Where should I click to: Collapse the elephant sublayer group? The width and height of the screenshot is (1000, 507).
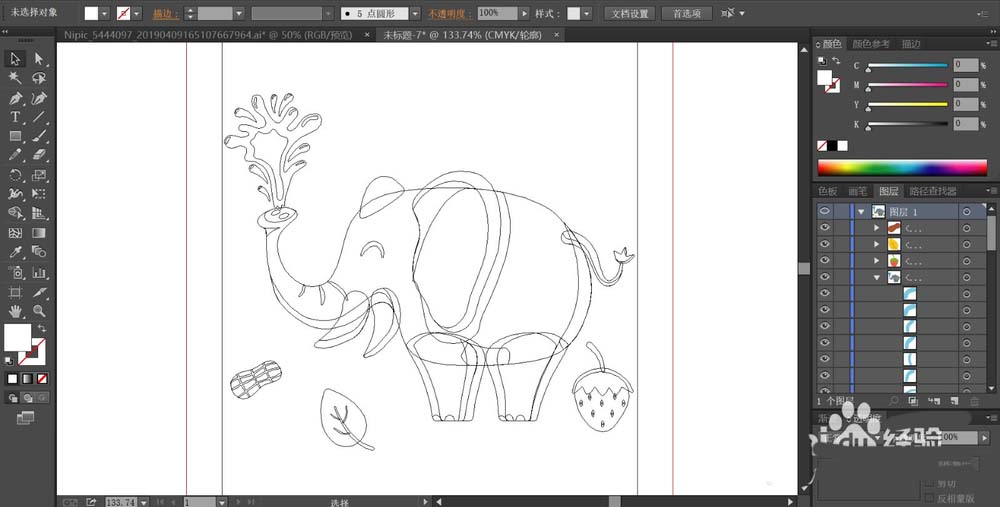[x=876, y=277]
